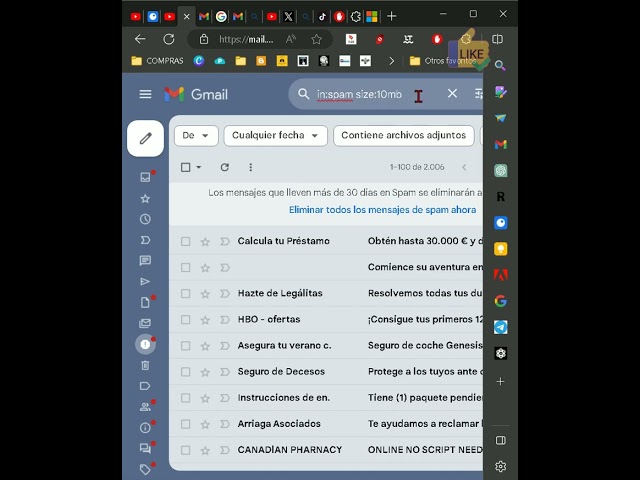The width and height of the screenshot is (640, 480).
Task: Clear the Gmail search with X
Action: (452, 93)
